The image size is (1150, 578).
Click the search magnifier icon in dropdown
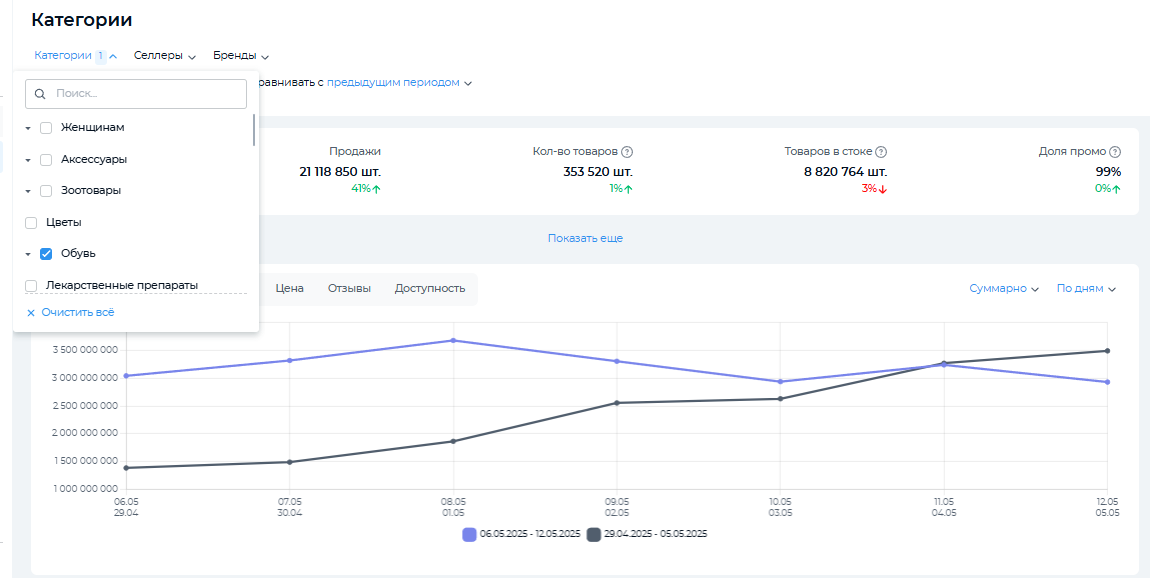tap(41, 94)
